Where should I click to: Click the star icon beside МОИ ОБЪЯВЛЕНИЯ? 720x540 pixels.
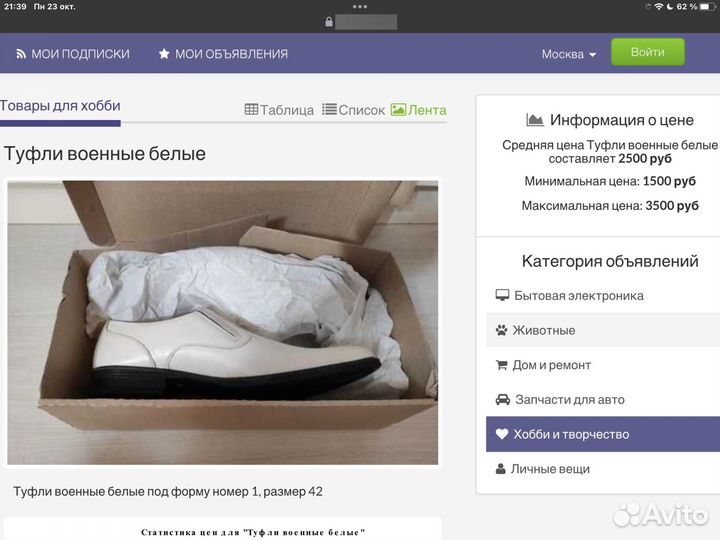coord(164,54)
